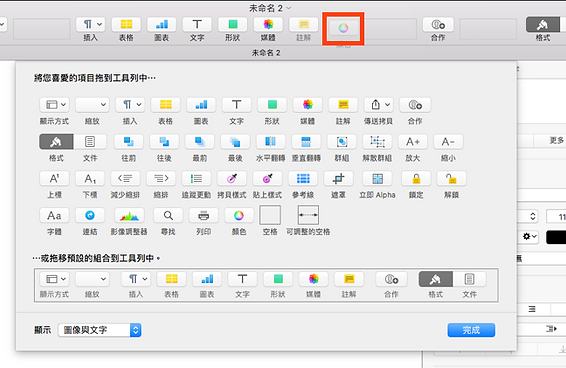This screenshot has width=566, height=368.
Task: Click 形狀 shape in the window toolbar
Action: click(232, 25)
